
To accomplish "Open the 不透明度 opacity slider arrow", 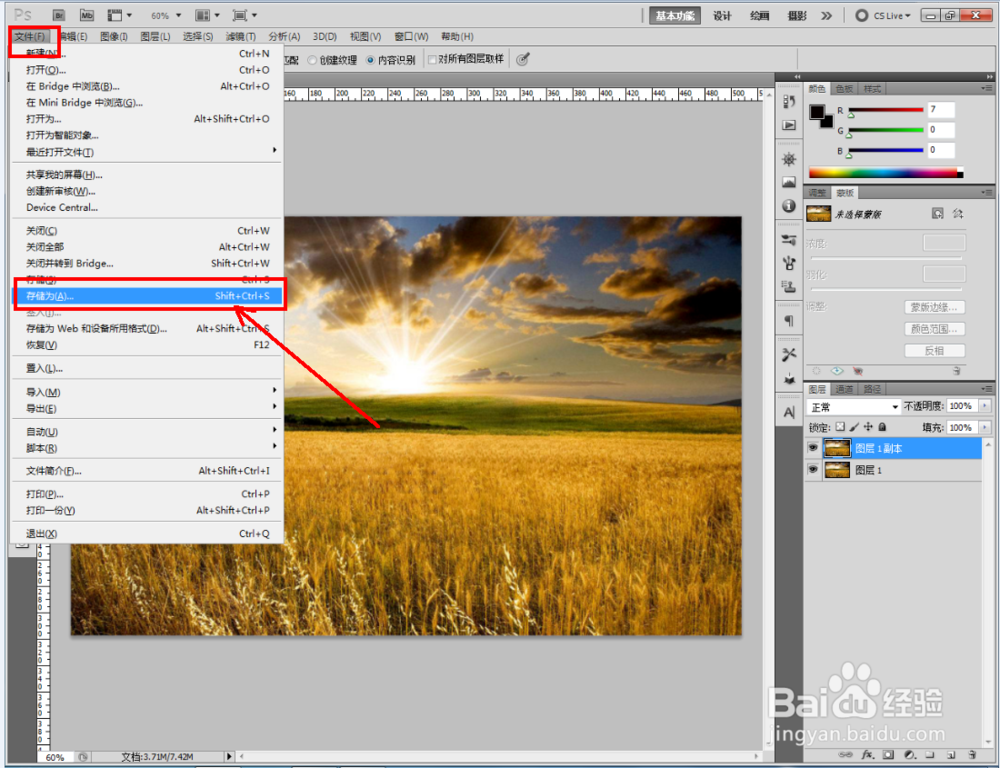I will (x=985, y=406).
